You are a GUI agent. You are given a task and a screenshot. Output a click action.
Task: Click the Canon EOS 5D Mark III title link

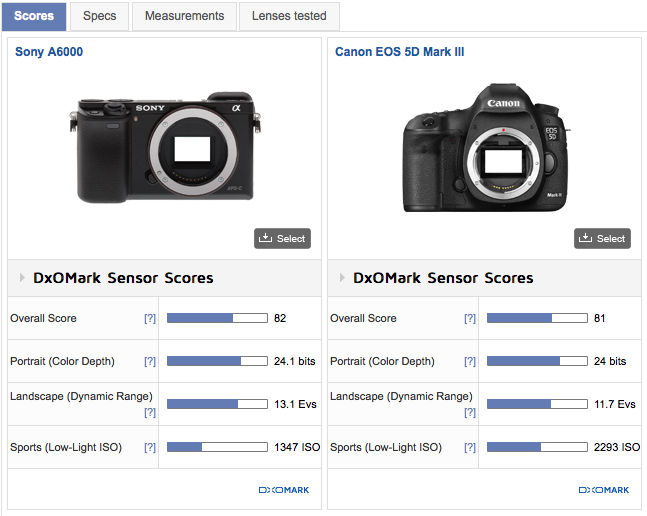pos(399,52)
